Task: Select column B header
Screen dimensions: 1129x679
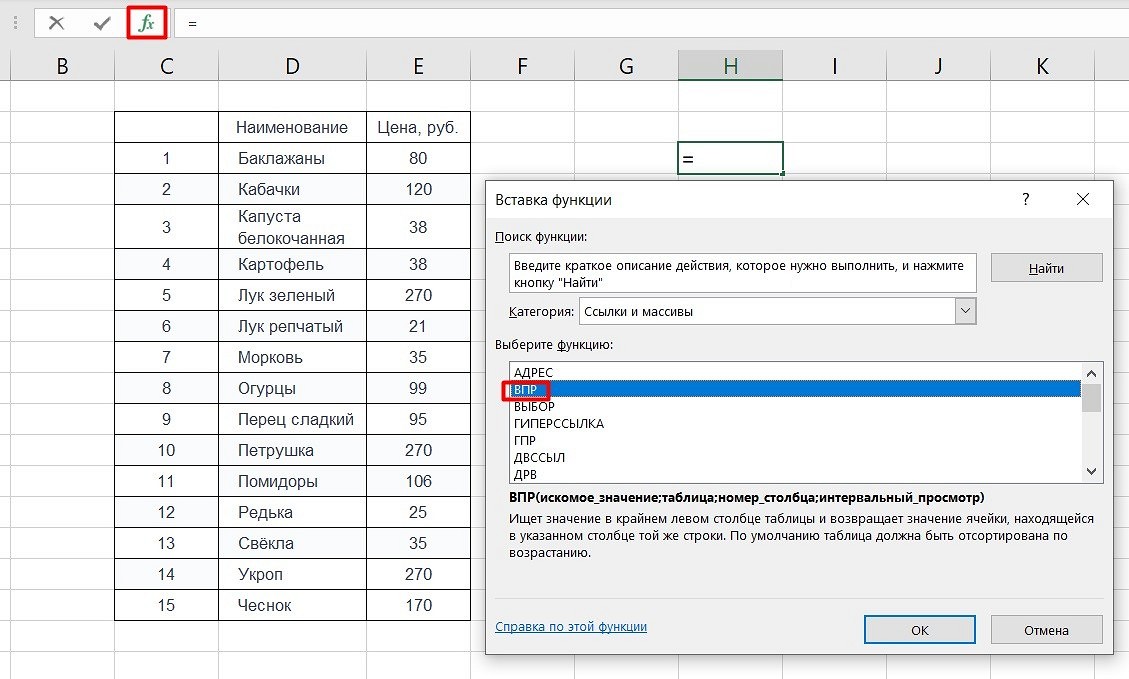Action: [x=63, y=66]
